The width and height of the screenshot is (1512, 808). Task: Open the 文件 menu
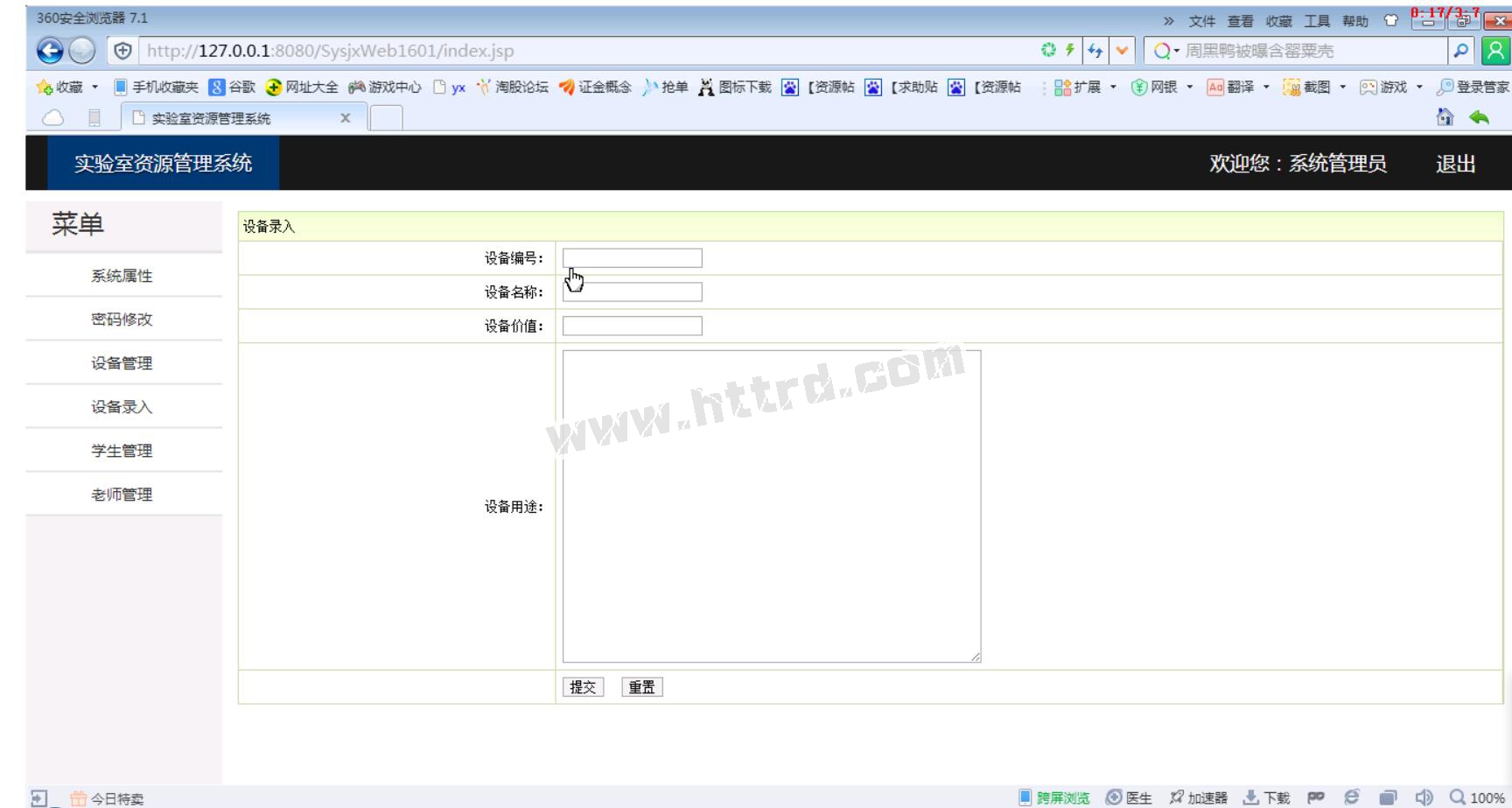click(1201, 21)
